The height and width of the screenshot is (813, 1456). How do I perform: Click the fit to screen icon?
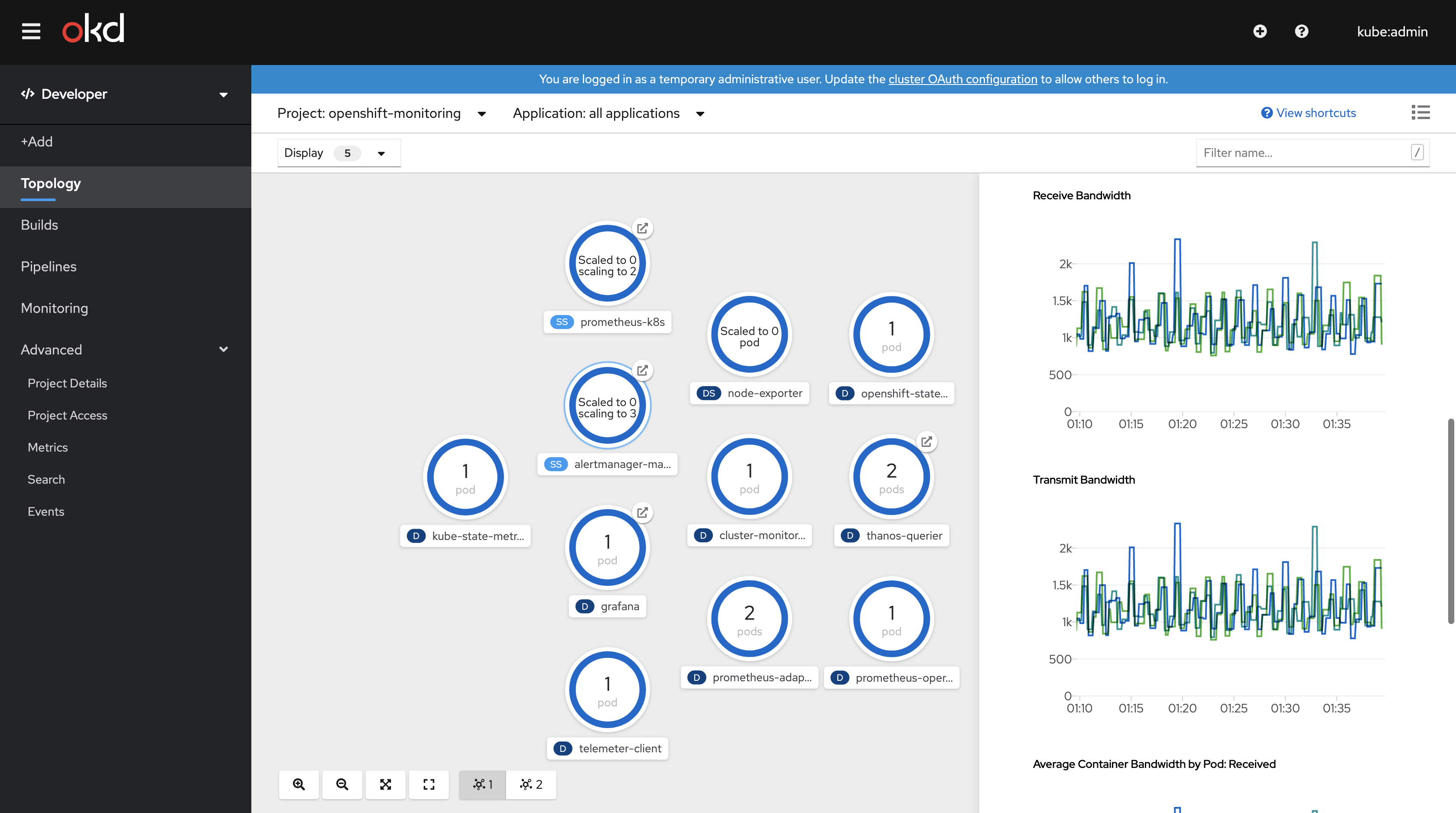(x=386, y=784)
